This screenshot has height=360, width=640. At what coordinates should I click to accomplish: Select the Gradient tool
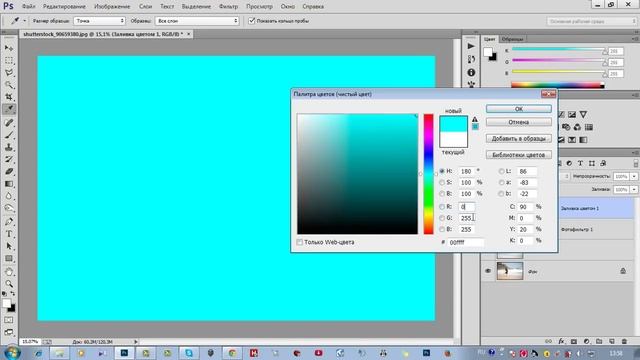(9, 184)
